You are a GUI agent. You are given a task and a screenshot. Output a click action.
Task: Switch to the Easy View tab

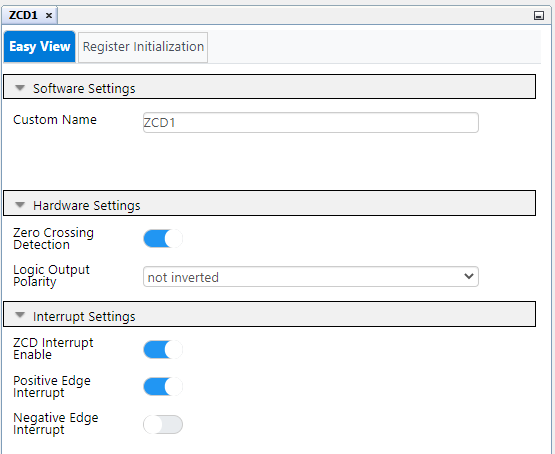[39, 46]
